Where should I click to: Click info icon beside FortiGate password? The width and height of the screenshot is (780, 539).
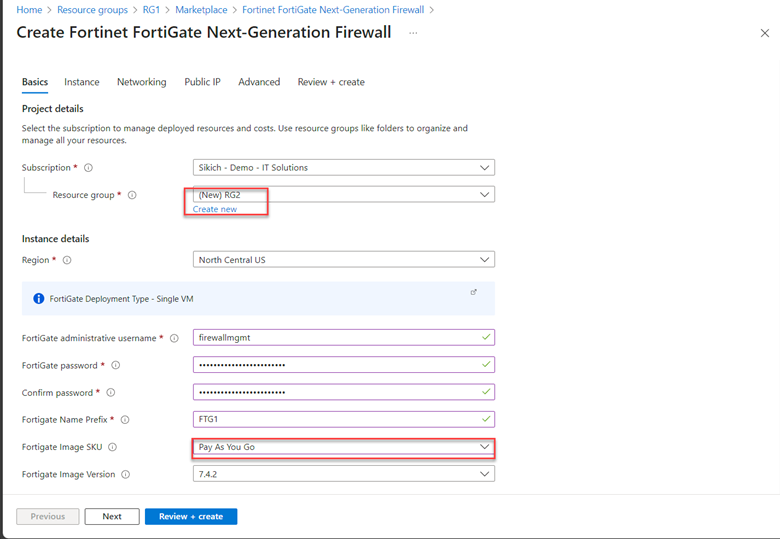pyautogui.click(x=116, y=366)
